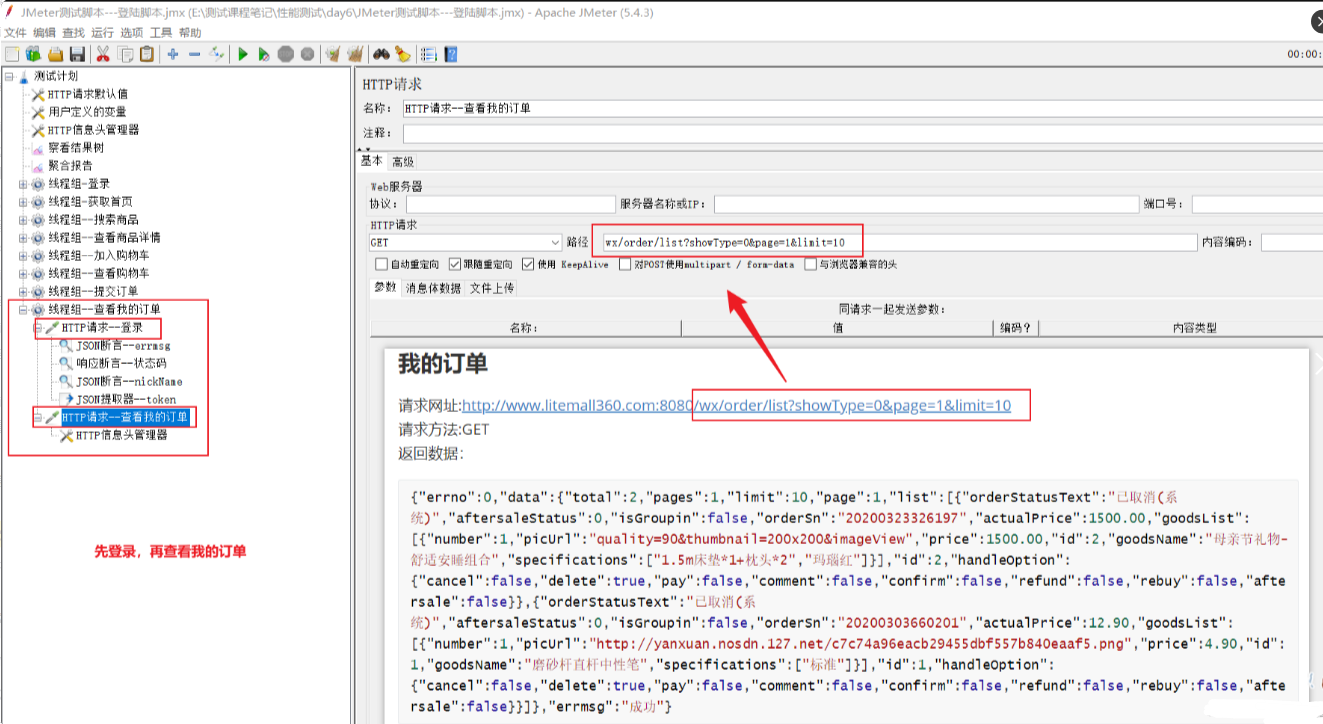
Task: Expand 线程组--加入购物车 thread group
Action: 23,256
